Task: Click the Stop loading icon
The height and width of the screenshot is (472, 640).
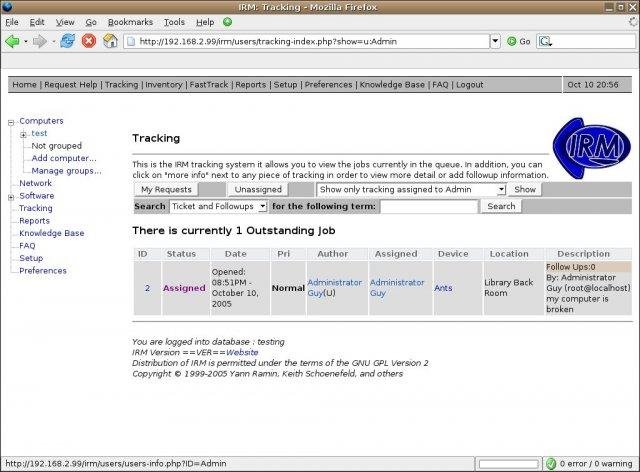Action: (88, 41)
